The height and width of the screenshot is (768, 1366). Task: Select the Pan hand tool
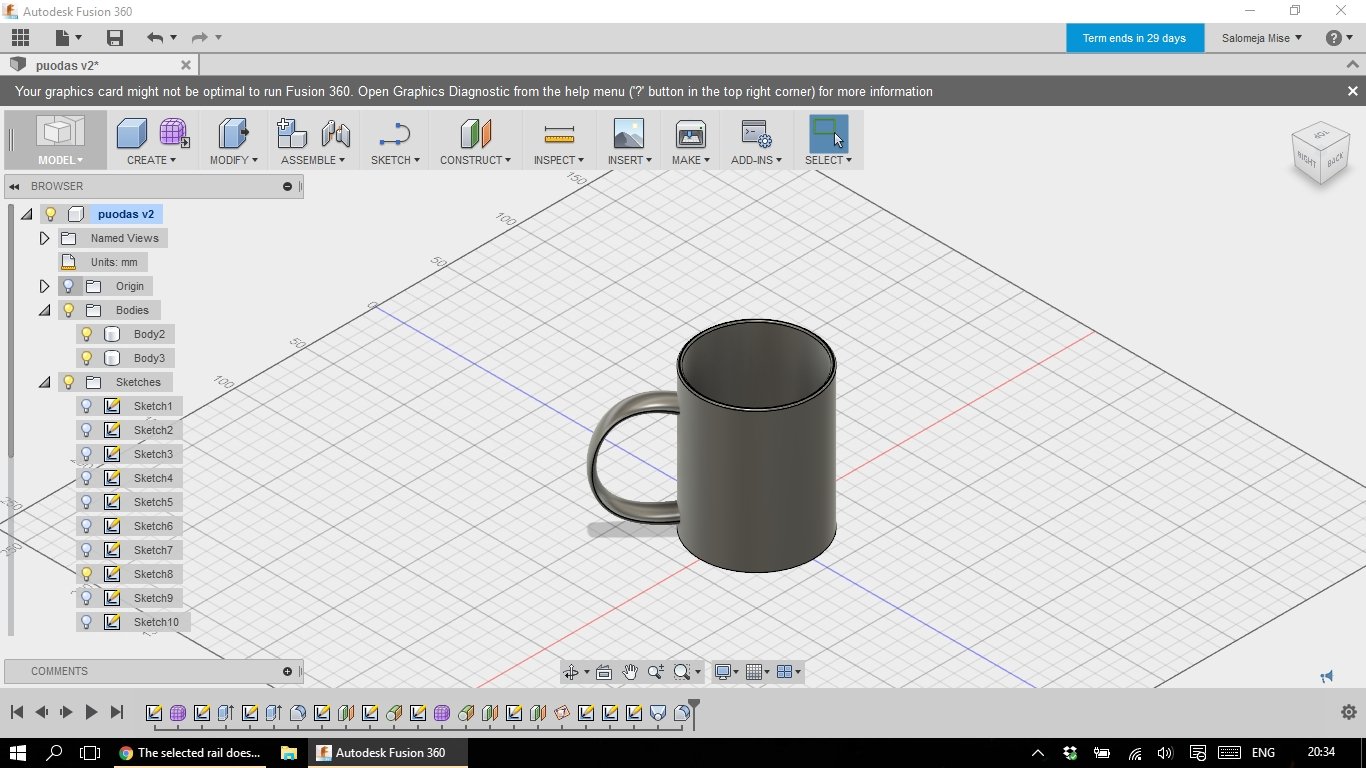pos(630,672)
